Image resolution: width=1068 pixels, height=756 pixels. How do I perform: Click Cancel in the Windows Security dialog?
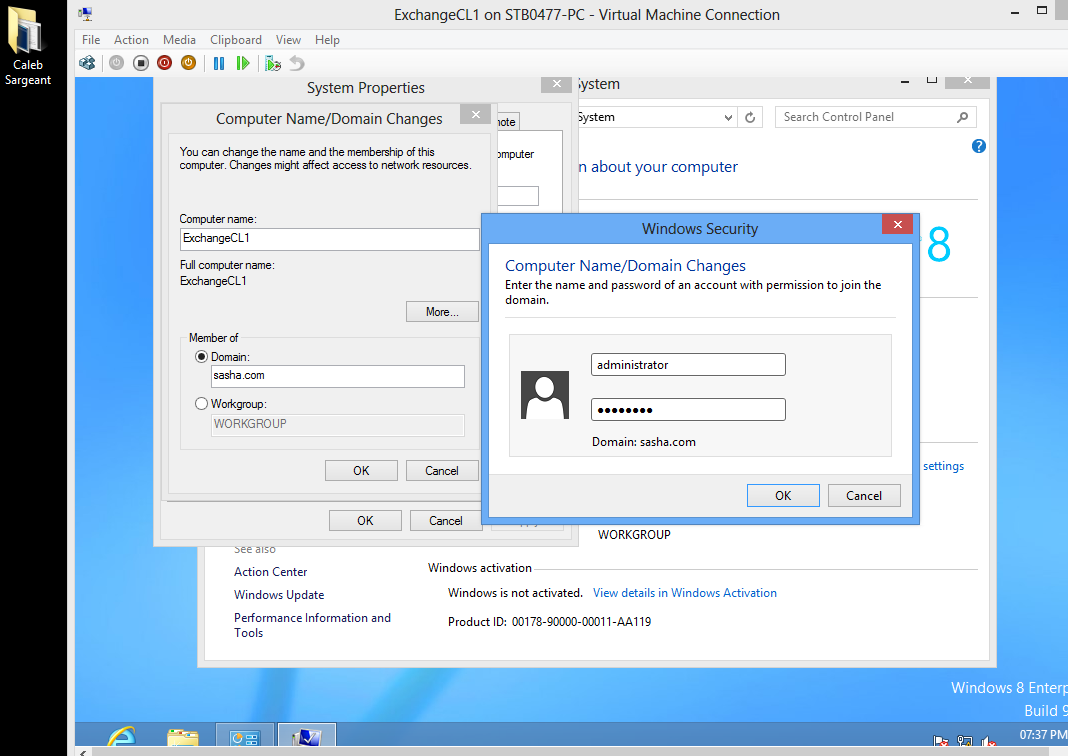click(x=864, y=496)
